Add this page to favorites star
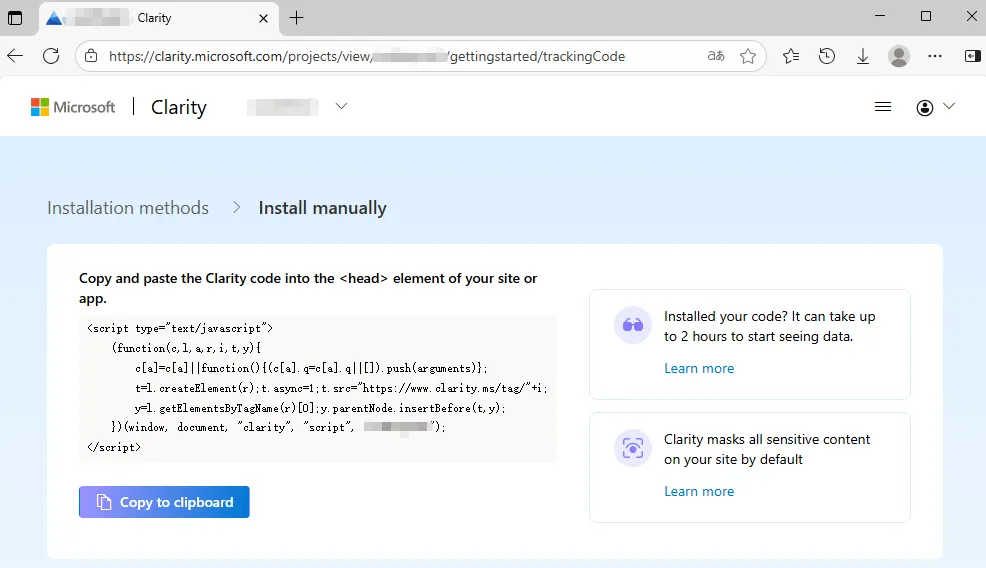This screenshot has width=986, height=568. (x=748, y=56)
